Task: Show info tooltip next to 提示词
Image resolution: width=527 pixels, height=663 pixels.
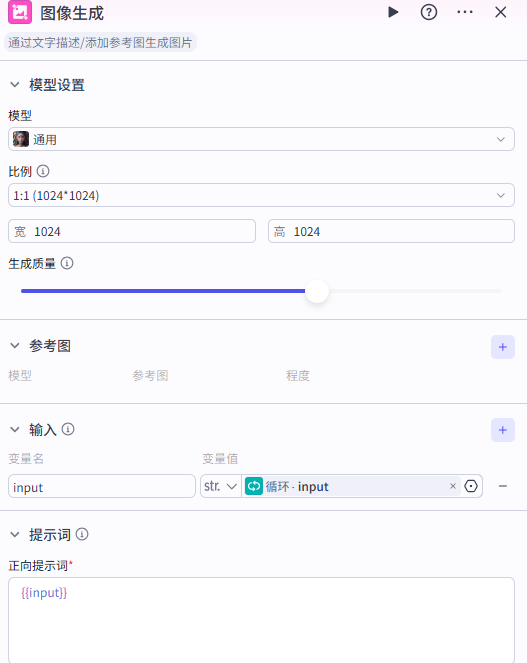Action: [82, 534]
